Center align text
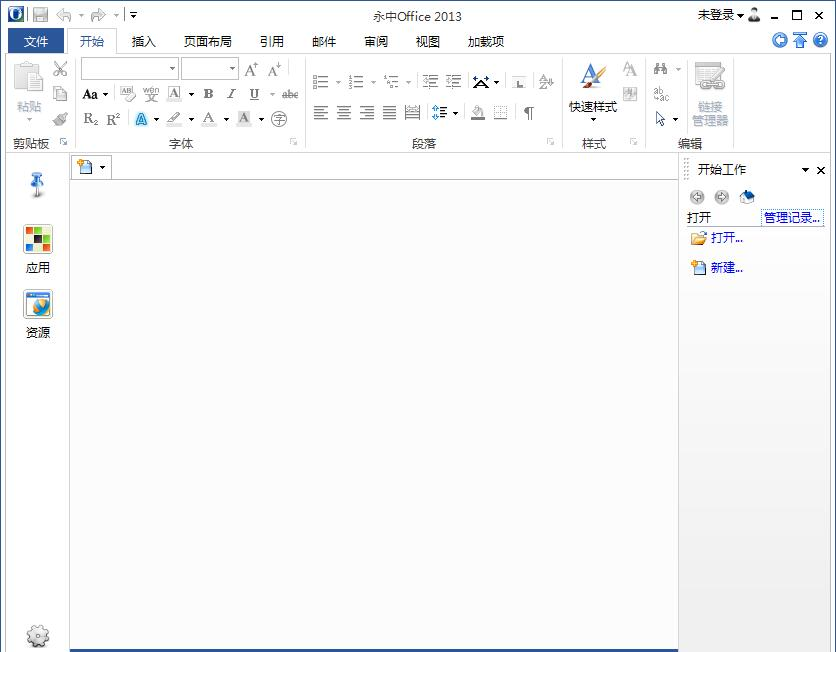This screenshot has height=675, width=836. click(344, 112)
